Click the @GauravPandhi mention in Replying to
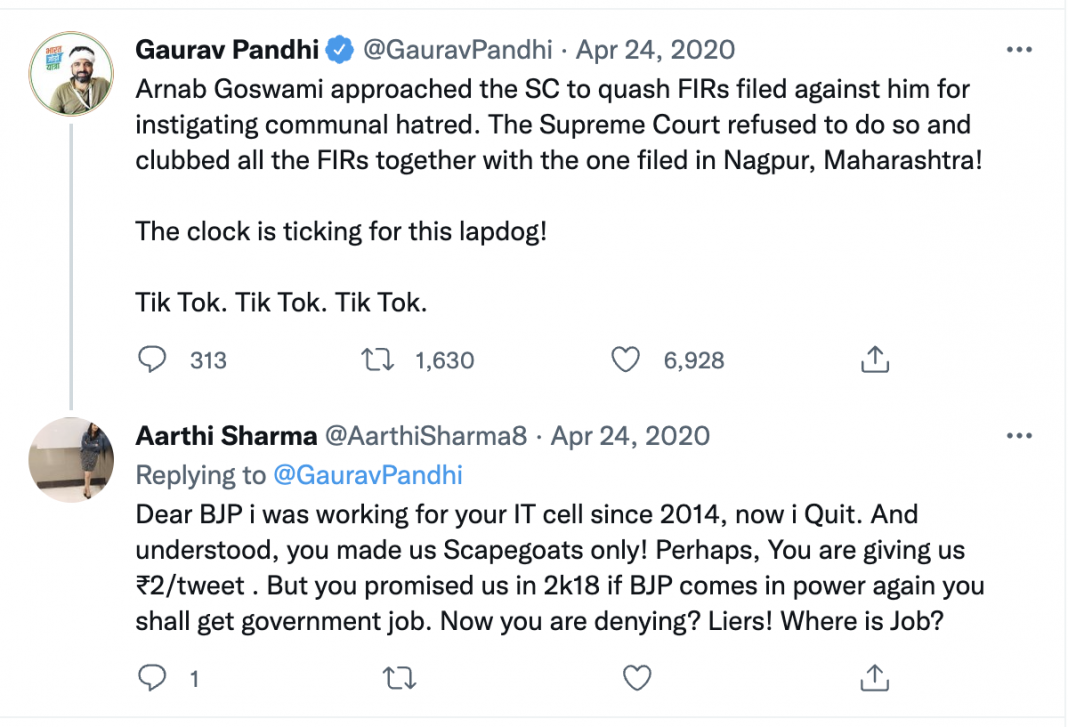 (367, 475)
